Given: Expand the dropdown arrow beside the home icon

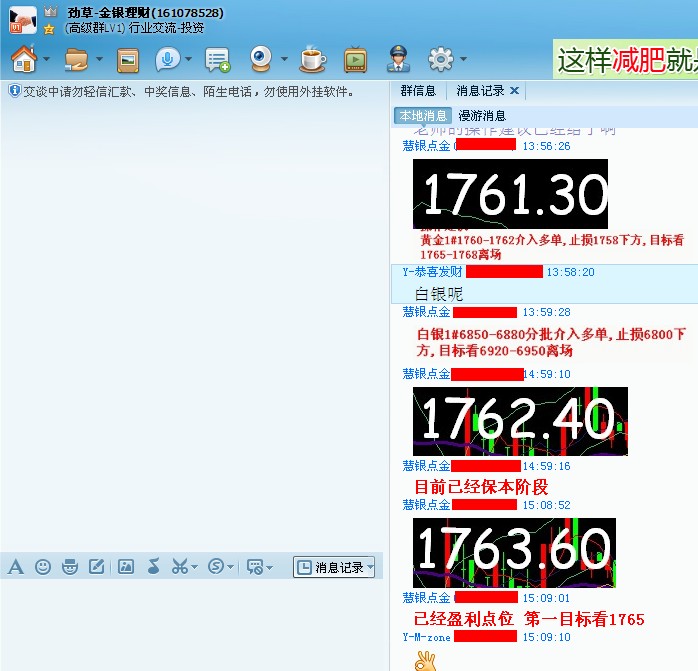Looking at the screenshot, I should (x=46, y=61).
